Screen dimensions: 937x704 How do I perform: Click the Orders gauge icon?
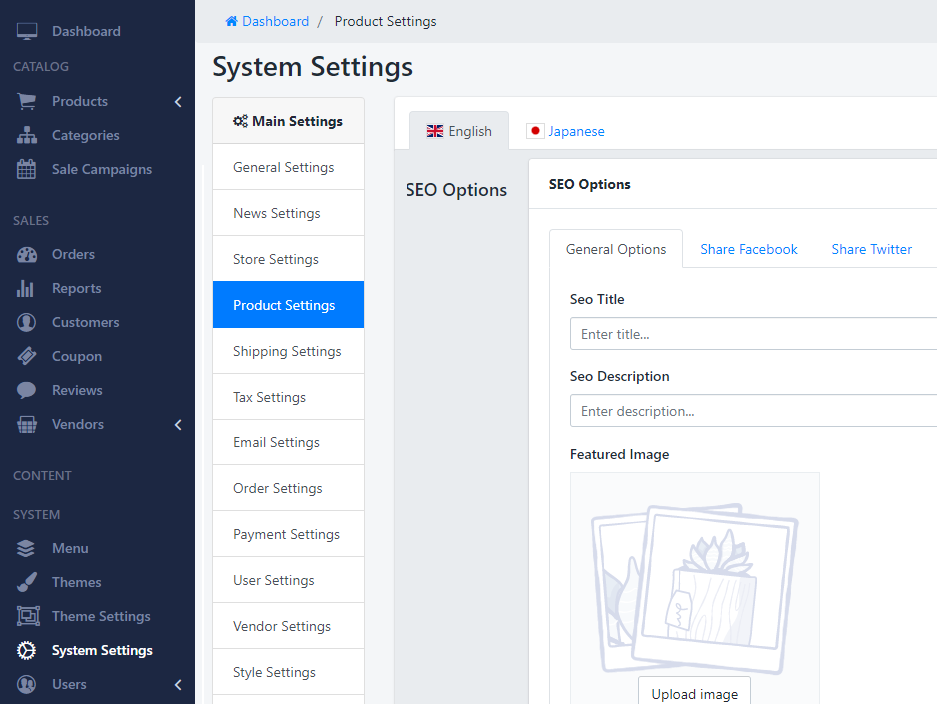click(27, 255)
